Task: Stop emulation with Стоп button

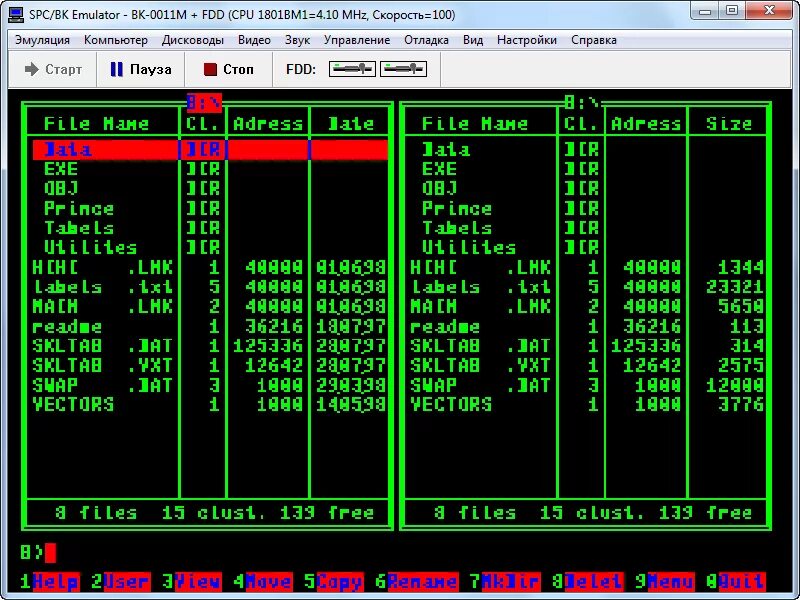Action: 228,69
